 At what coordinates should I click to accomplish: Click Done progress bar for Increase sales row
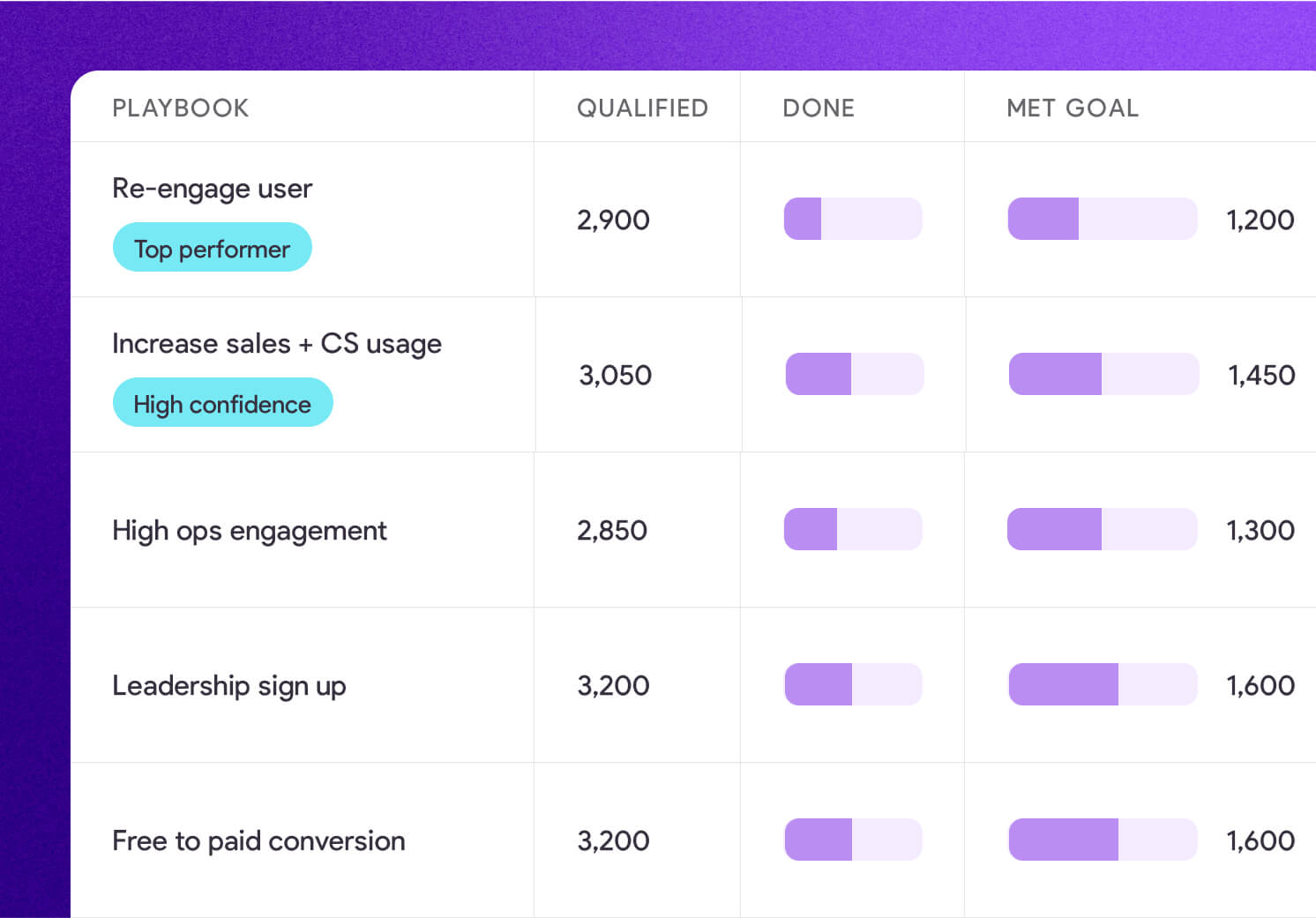pyautogui.click(x=855, y=374)
